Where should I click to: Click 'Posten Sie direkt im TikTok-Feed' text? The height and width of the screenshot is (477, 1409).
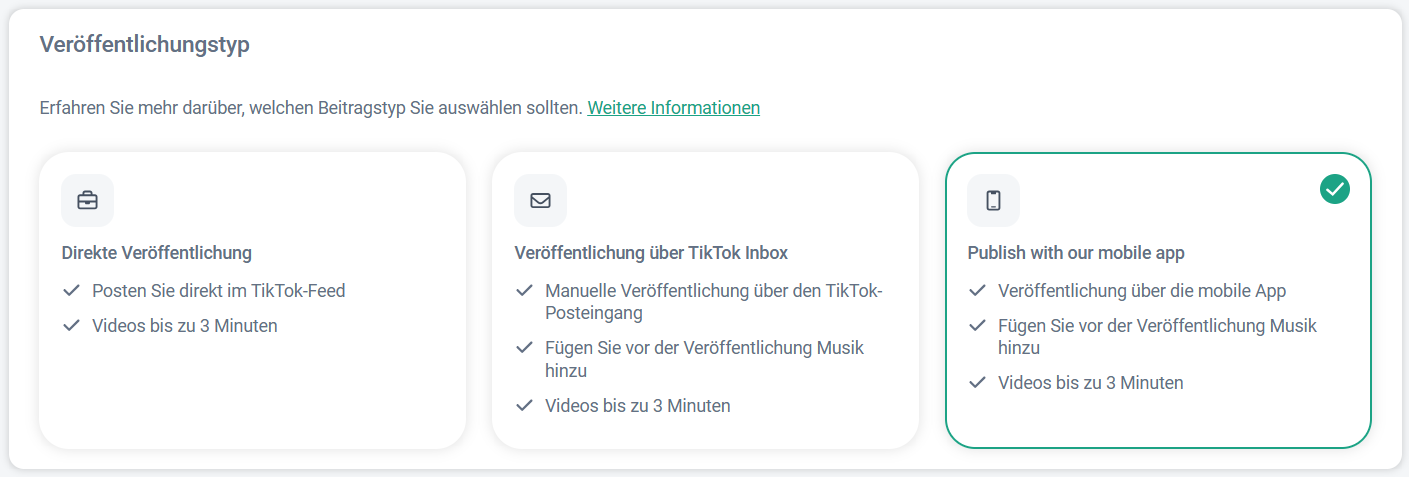218,291
